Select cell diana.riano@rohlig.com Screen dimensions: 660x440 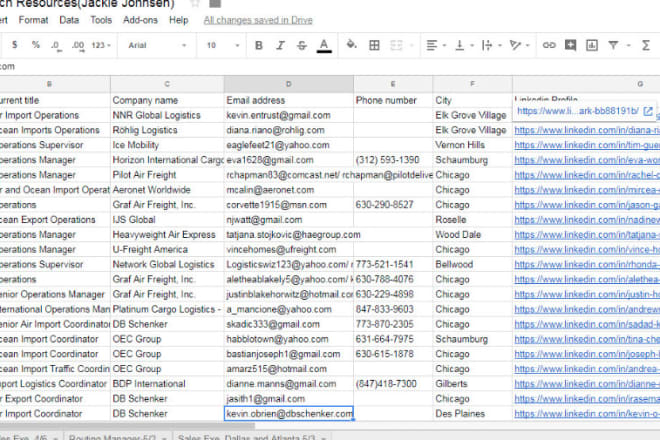click(x=289, y=130)
